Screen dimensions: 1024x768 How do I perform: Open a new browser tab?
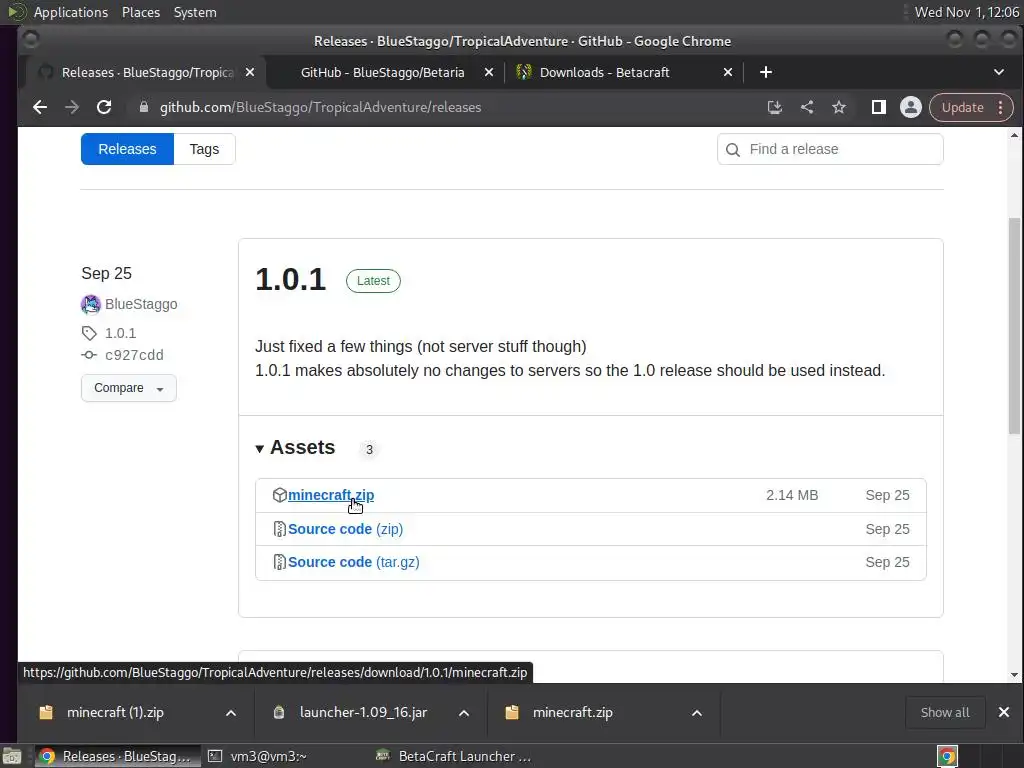coord(766,72)
